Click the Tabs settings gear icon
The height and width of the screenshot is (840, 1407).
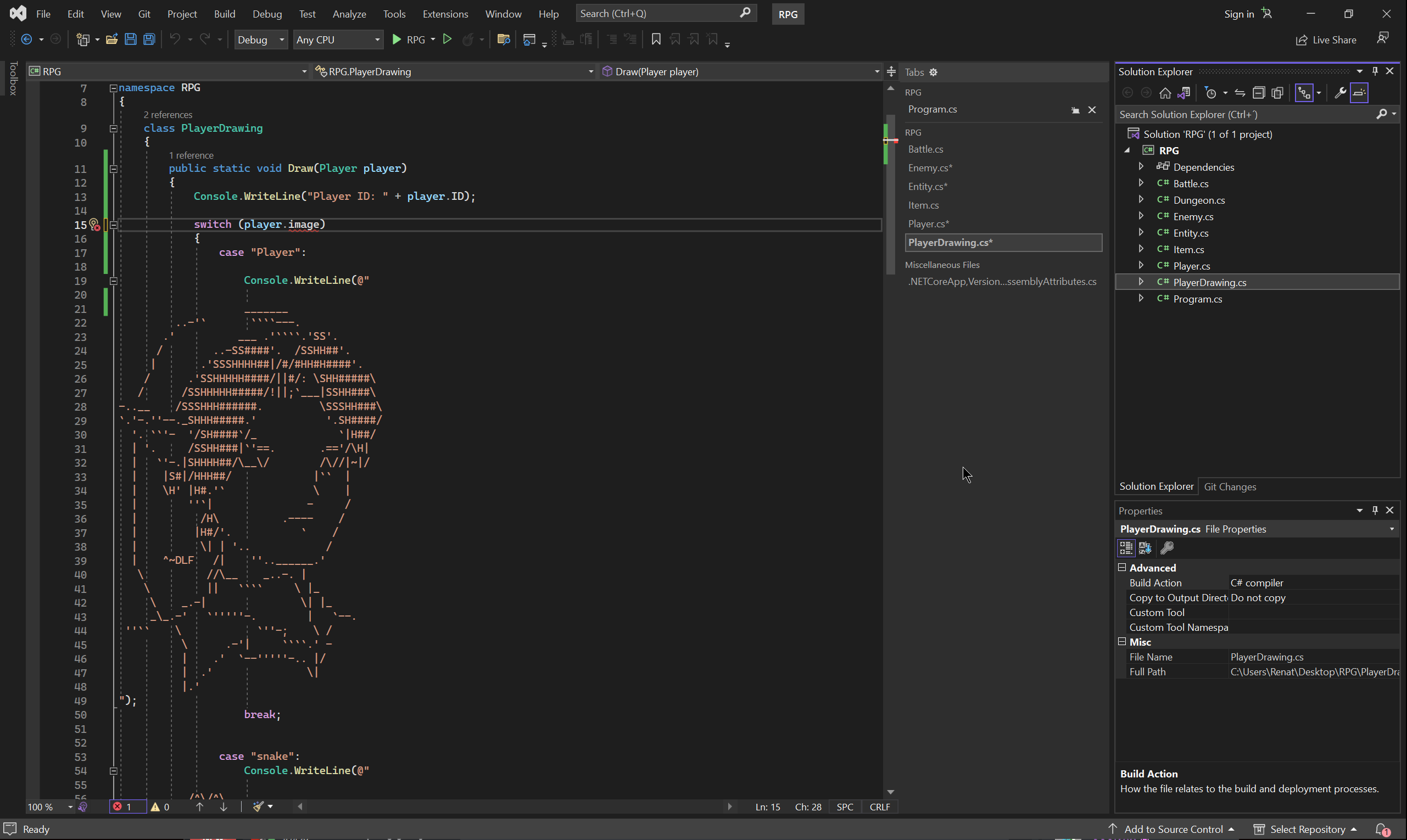[x=933, y=72]
